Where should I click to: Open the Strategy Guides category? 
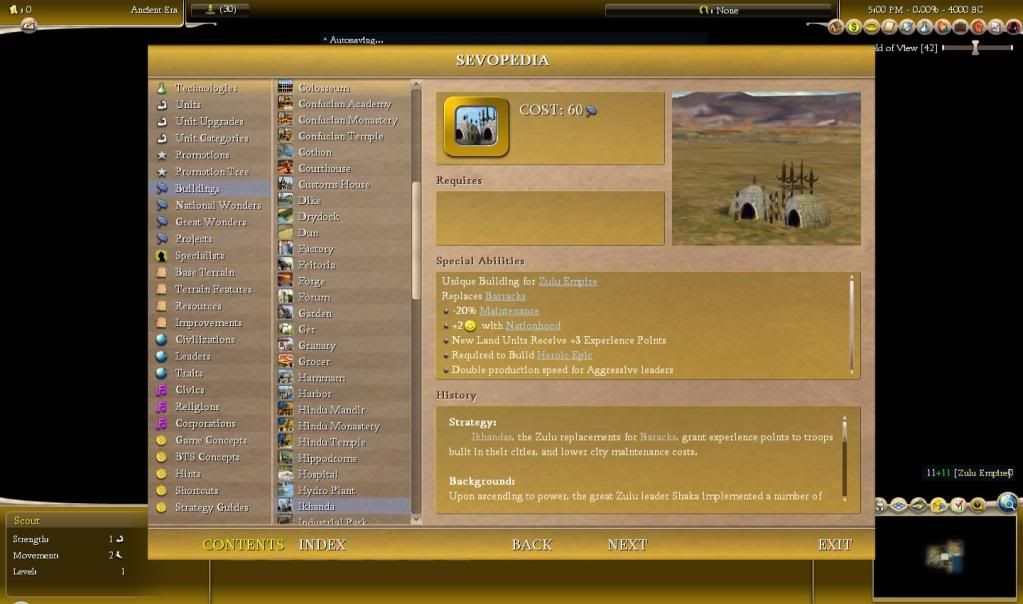(211, 507)
